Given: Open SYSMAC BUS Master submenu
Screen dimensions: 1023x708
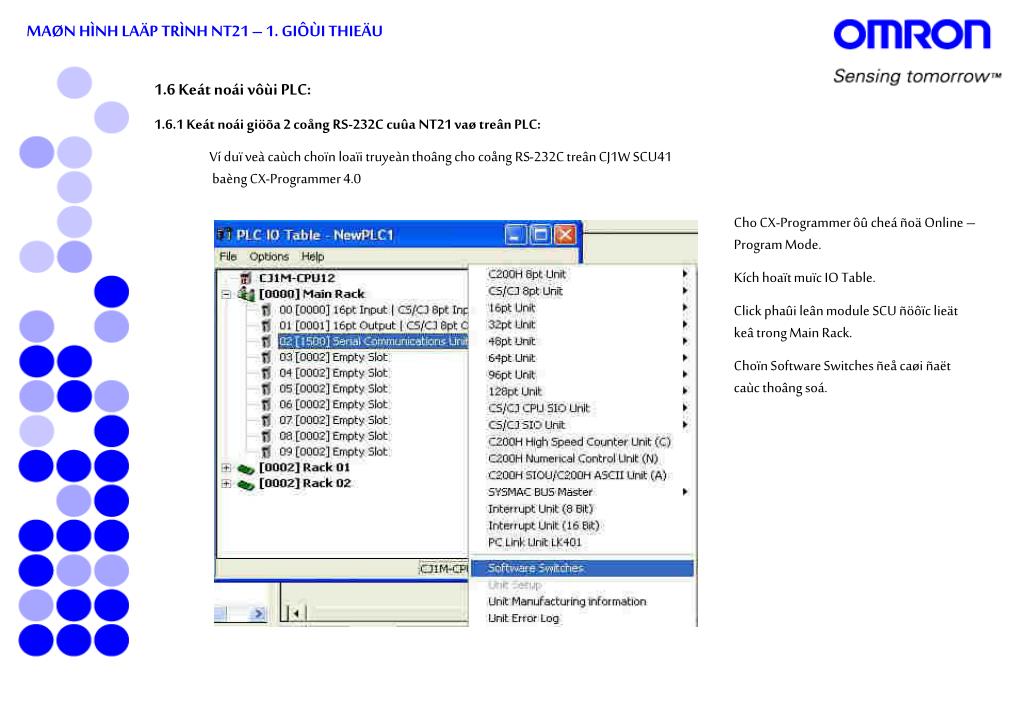Looking at the screenshot, I should click(x=583, y=492).
